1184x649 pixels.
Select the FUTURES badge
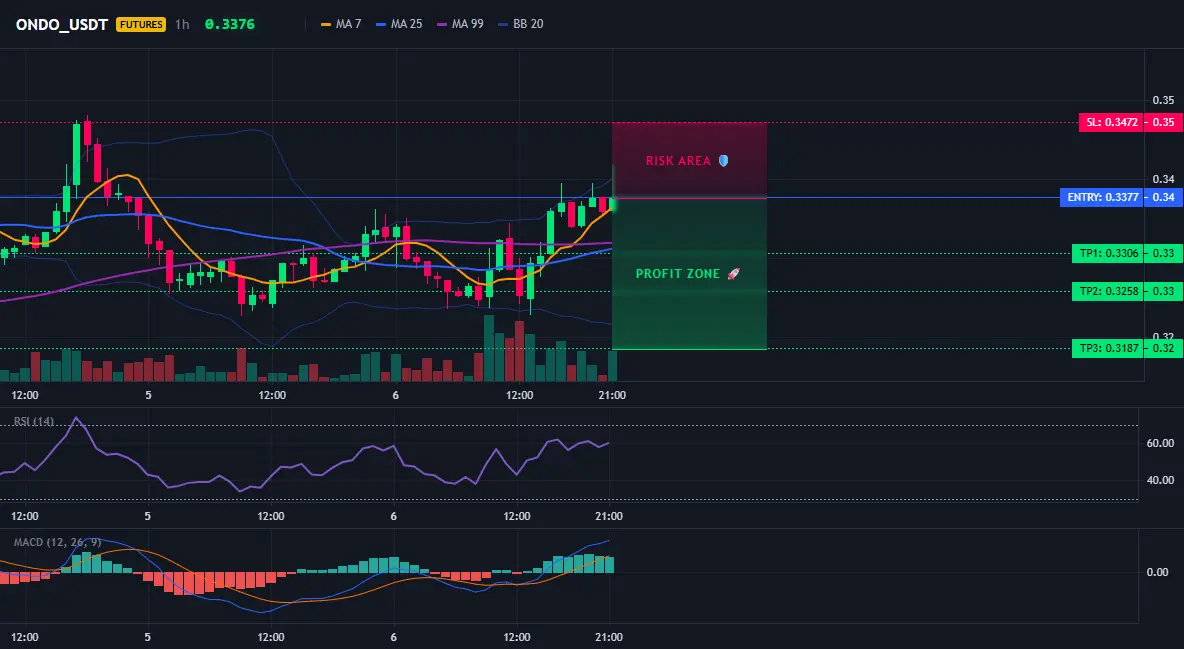tap(140, 24)
